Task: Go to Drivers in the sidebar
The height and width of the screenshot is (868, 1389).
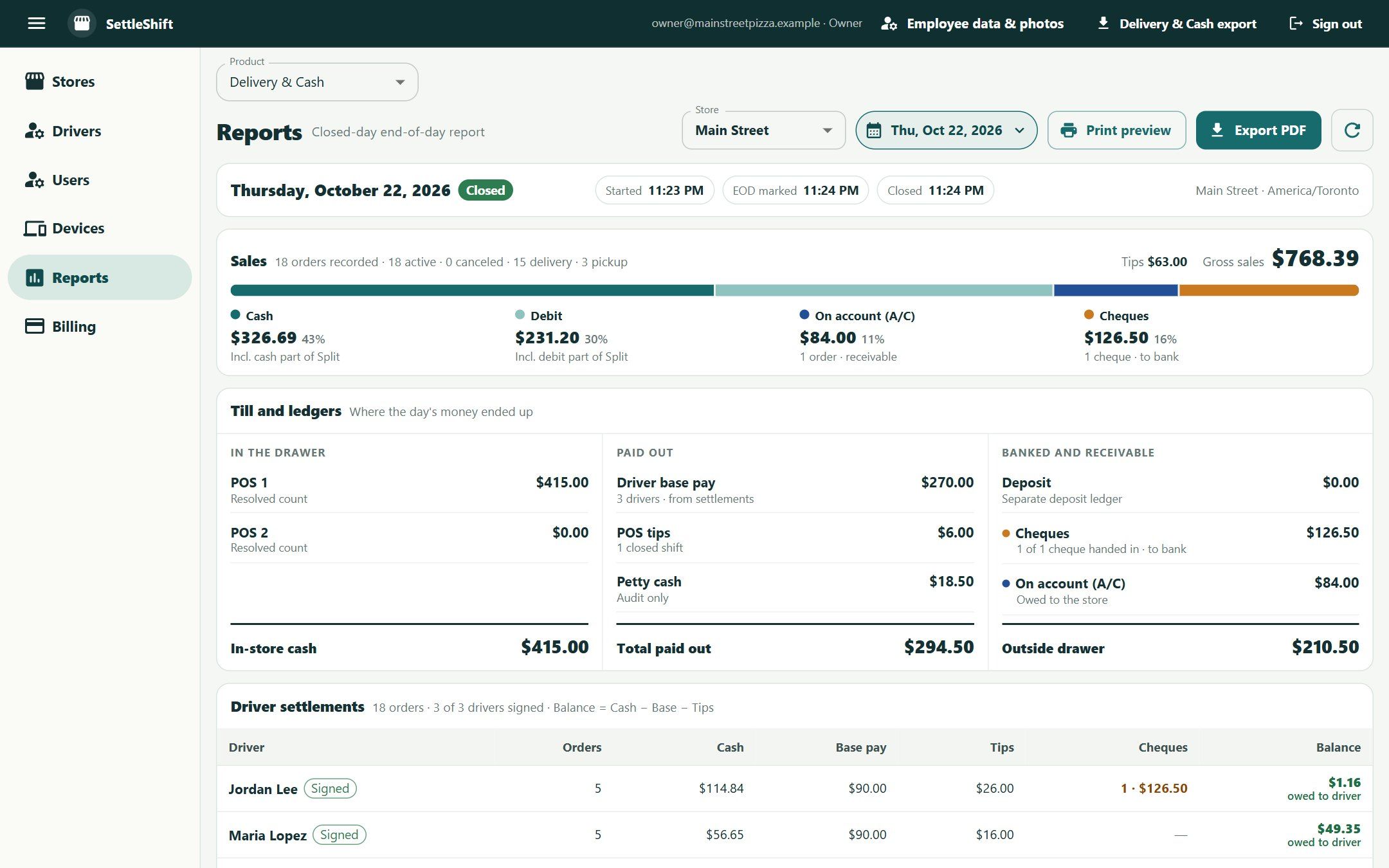Action: point(100,131)
